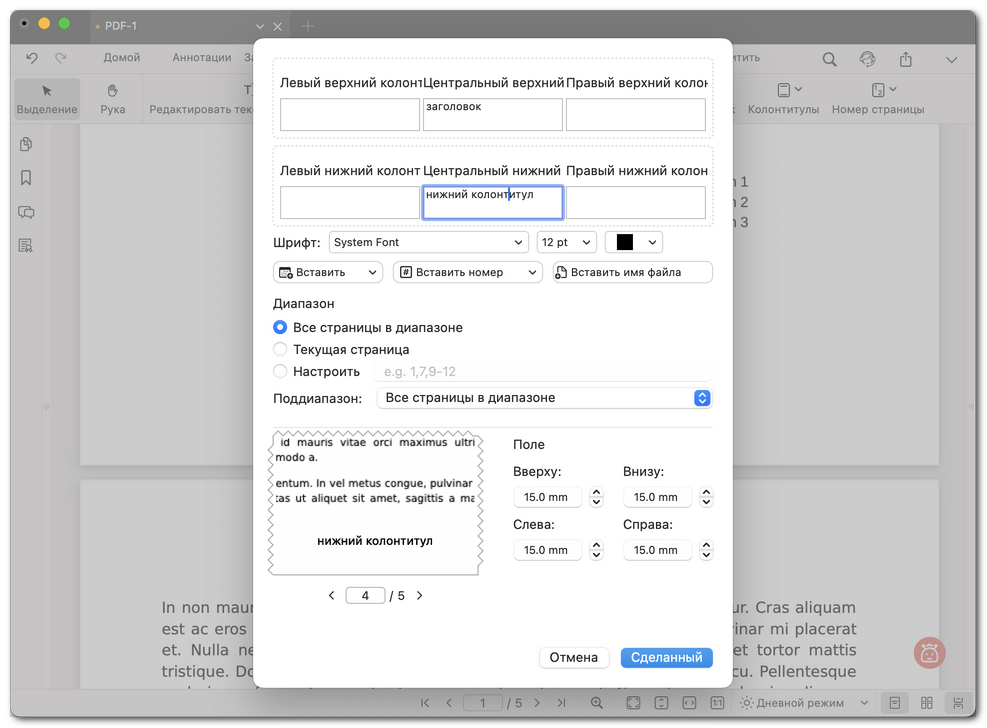Click the undo arrow icon
The width and height of the screenshot is (987, 728).
point(32,58)
